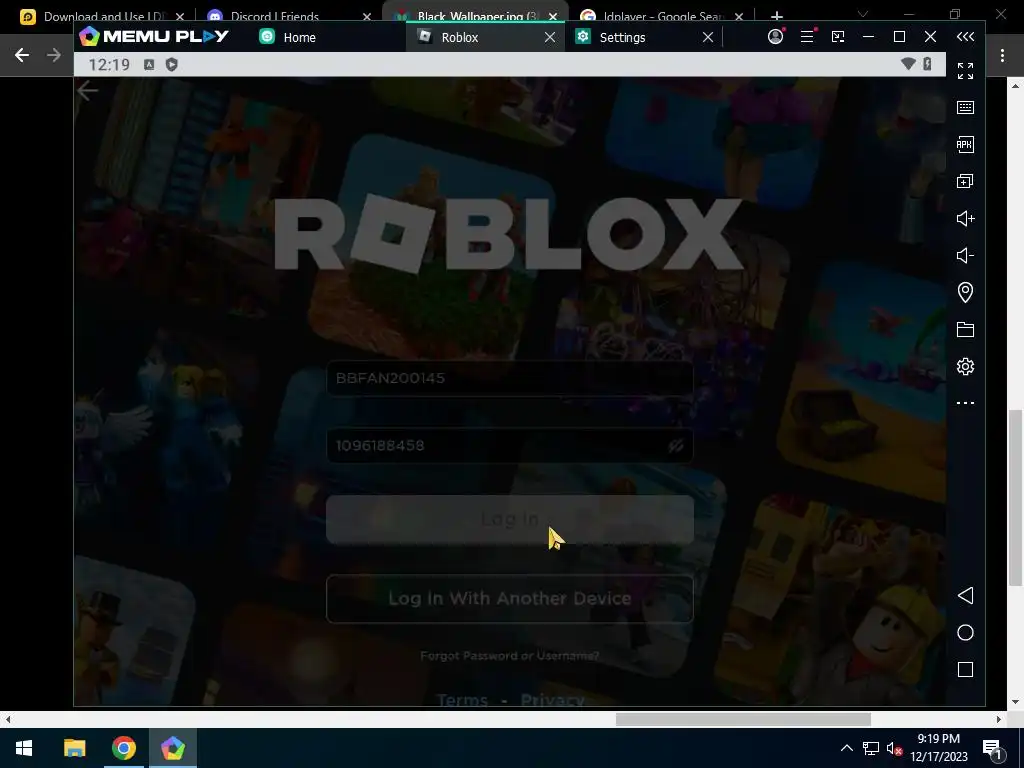The height and width of the screenshot is (768, 1024).
Task: Click the MEMU PLAY logo
Action: (x=154, y=36)
